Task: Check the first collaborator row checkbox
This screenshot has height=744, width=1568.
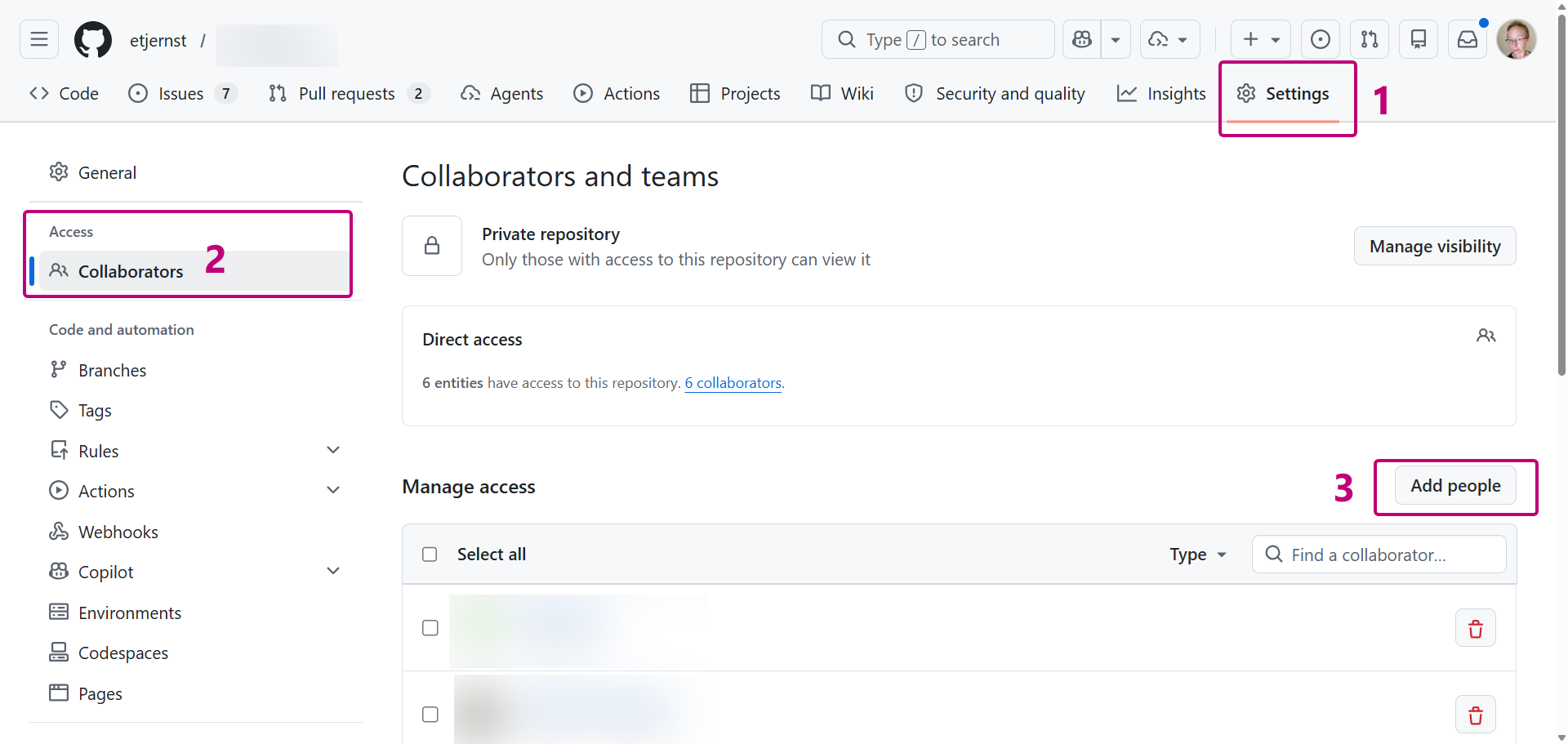Action: click(x=430, y=628)
